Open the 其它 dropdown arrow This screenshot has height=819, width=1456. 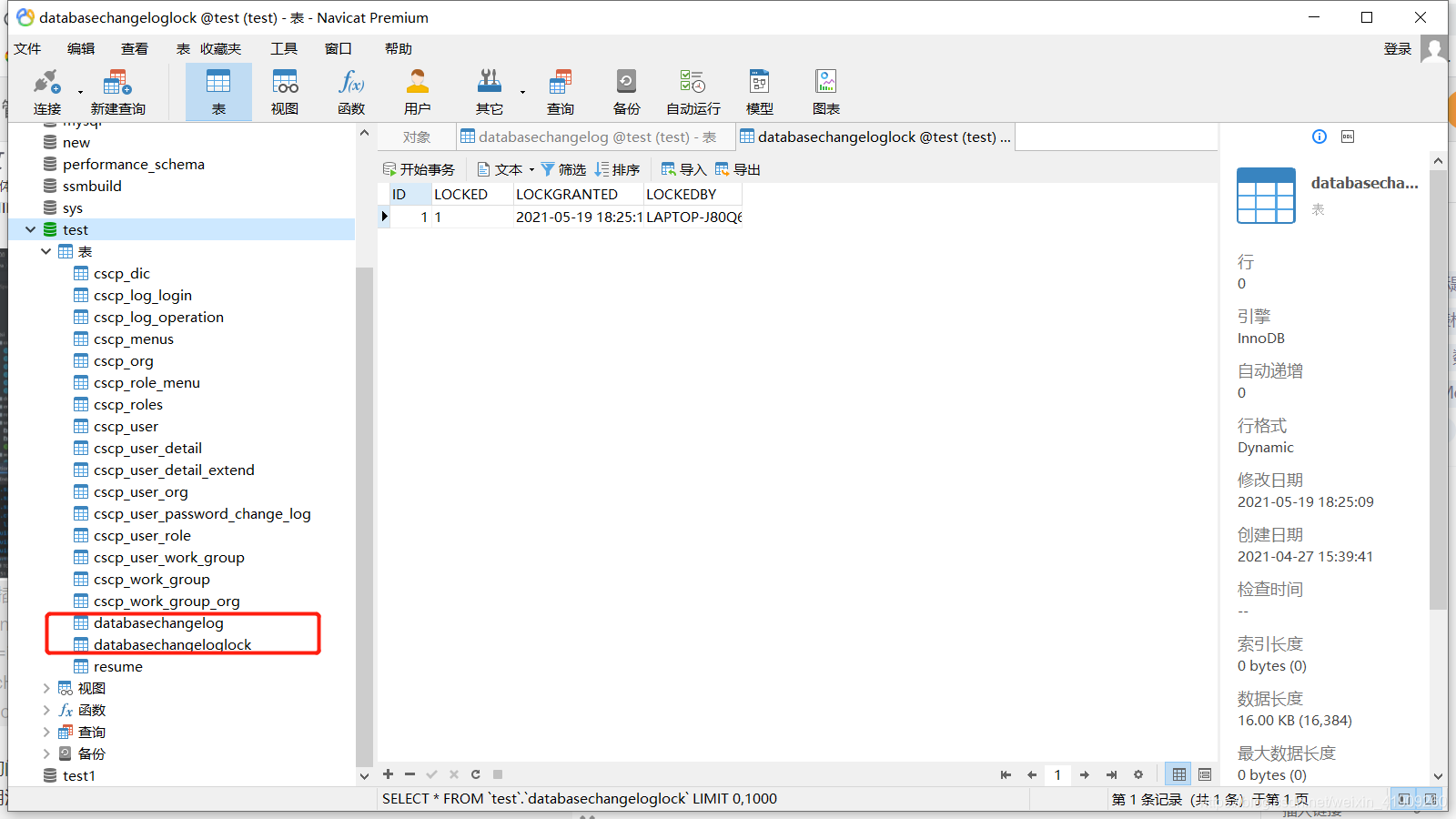pos(522,92)
